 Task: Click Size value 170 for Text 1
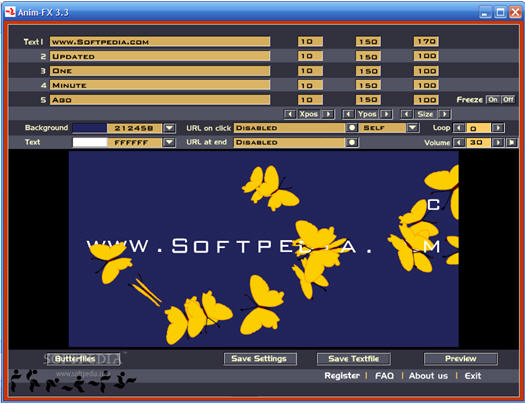click(426, 42)
